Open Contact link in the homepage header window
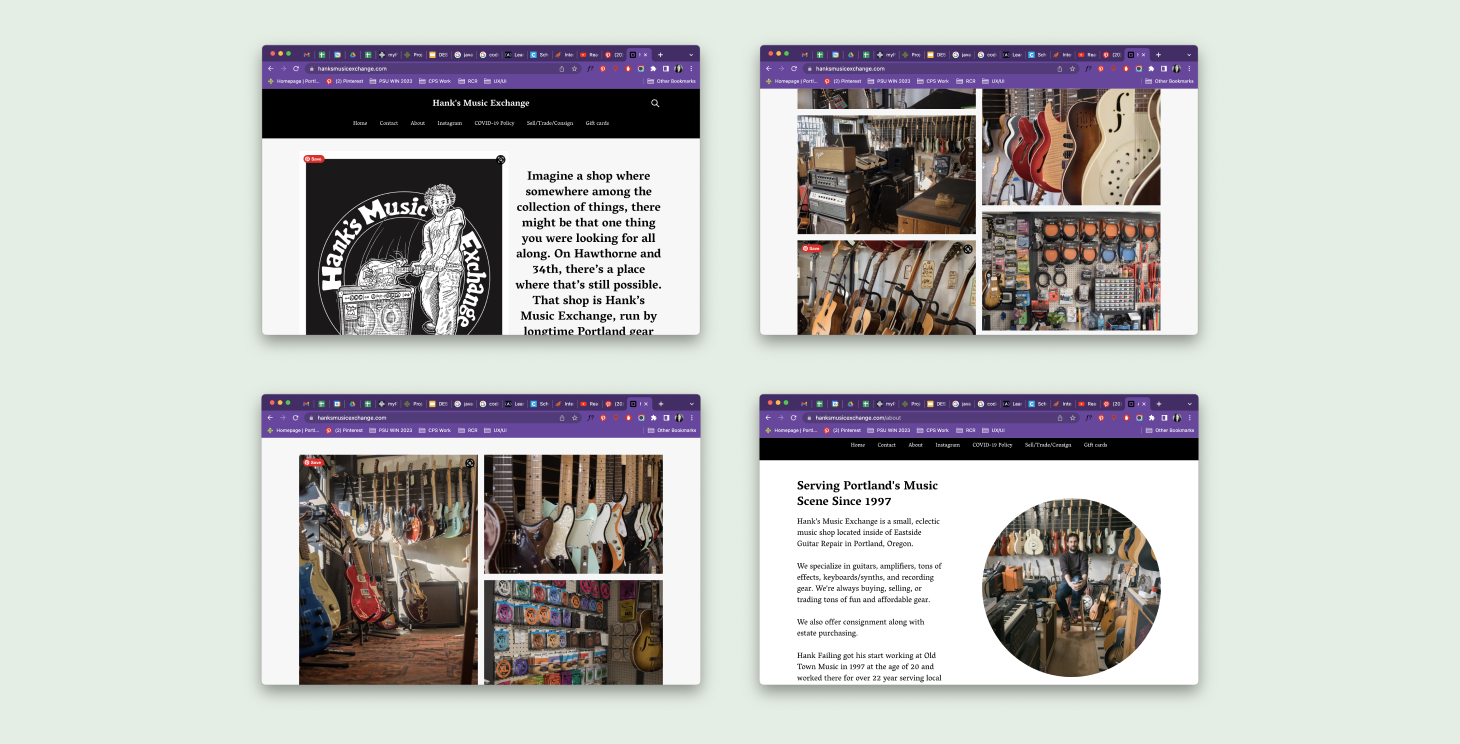The height and width of the screenshot is (744, 1460). click(x=388, y=123)
